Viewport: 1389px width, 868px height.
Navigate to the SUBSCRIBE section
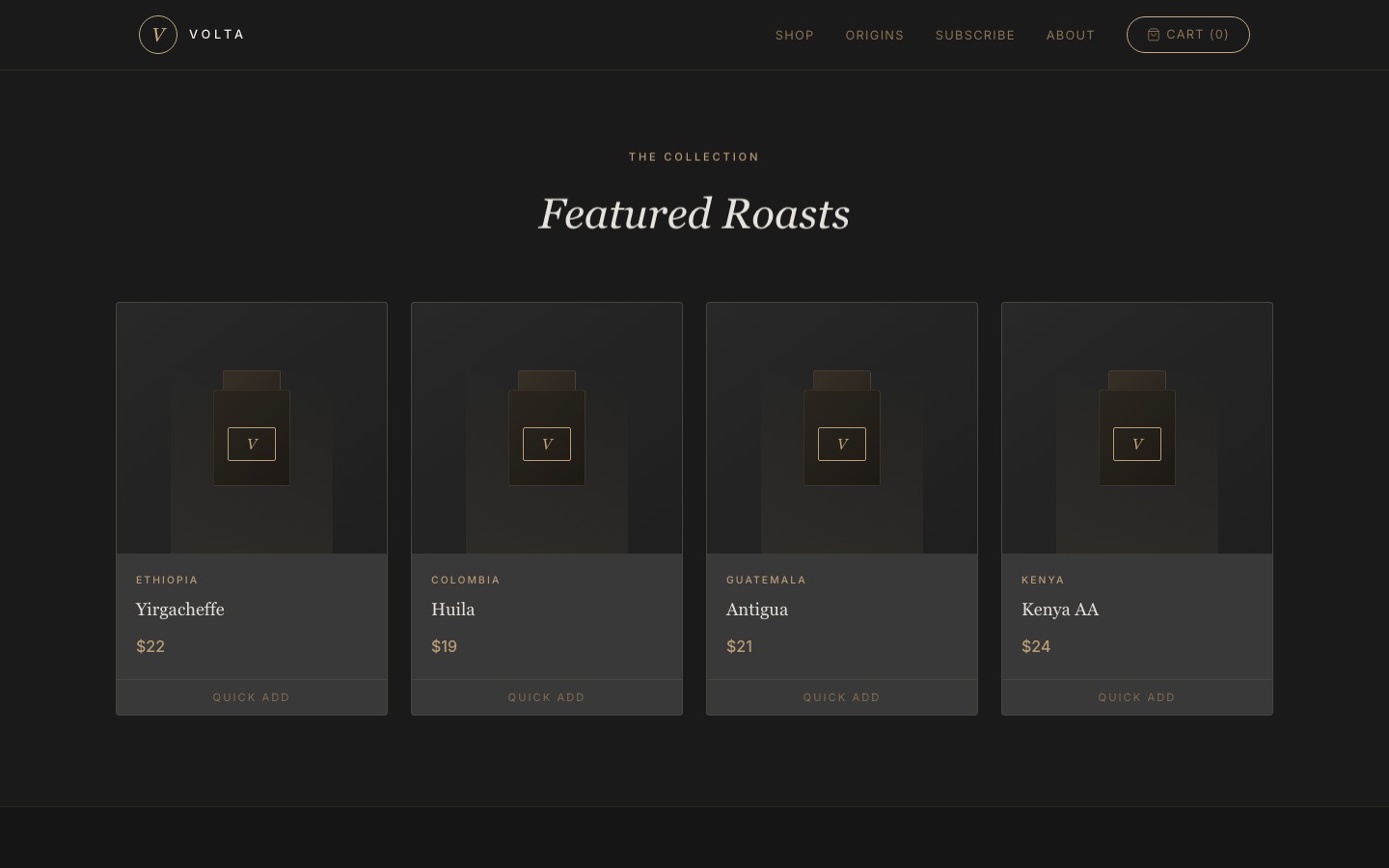(975, 35)
